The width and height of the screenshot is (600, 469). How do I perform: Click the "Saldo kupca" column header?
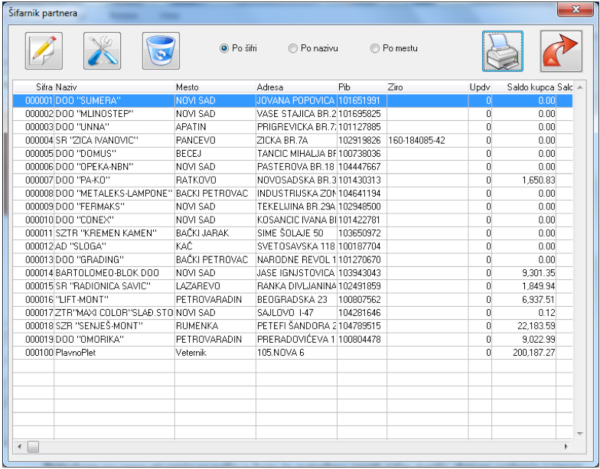point(530,88)
